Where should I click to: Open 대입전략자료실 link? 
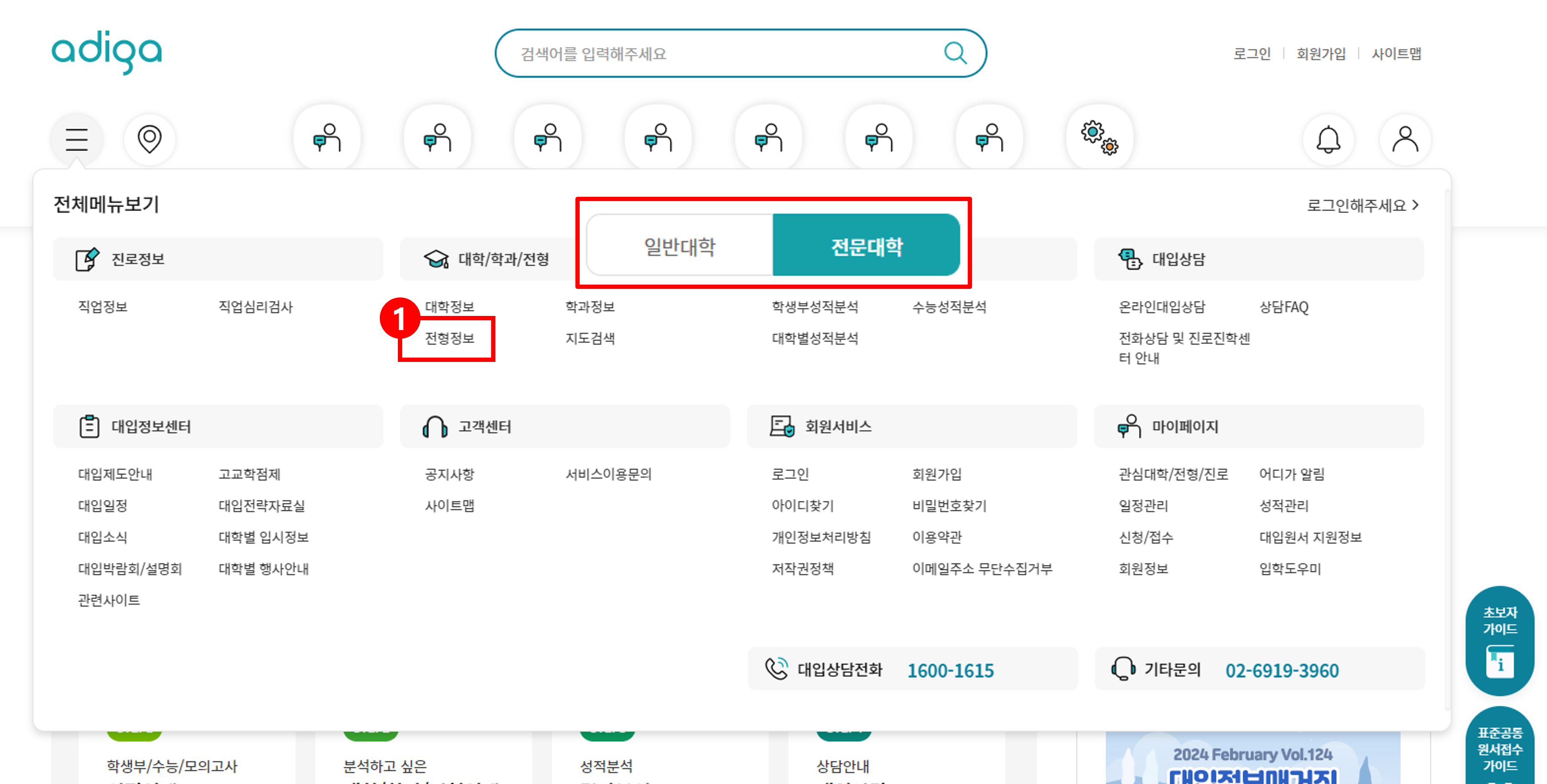(262, 506)
